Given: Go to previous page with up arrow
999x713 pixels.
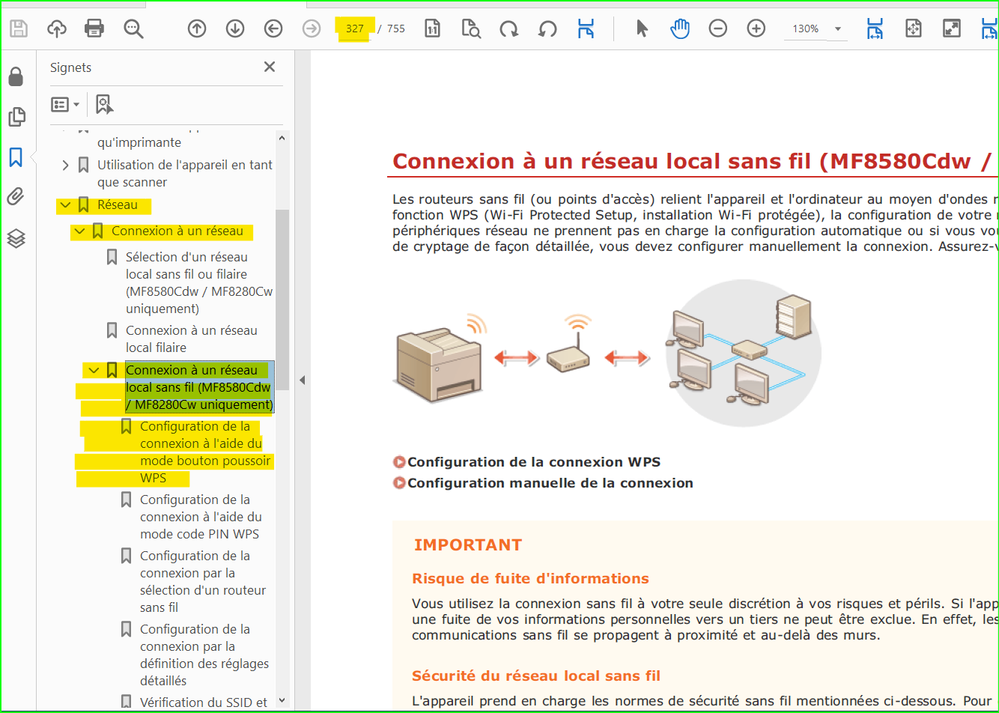Looking at the screenshot, I should [x=197, y=29].
